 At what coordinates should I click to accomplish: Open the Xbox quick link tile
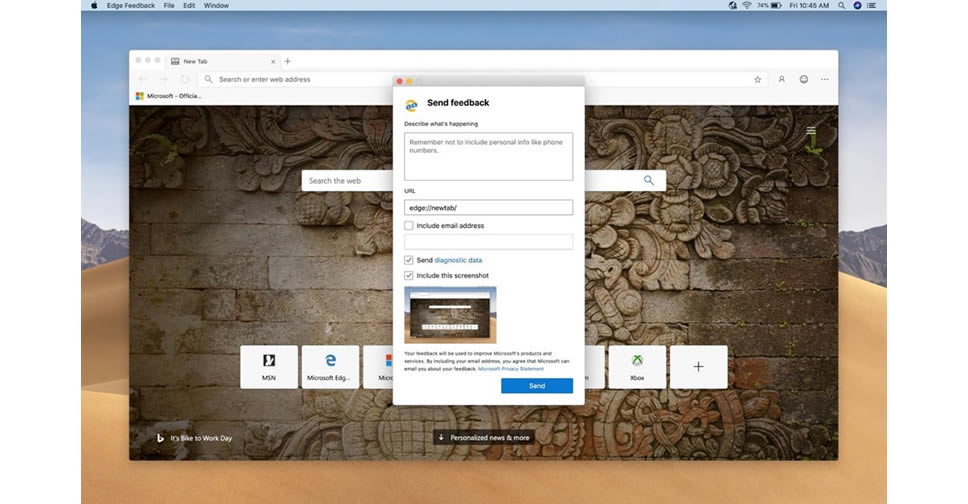click(637, 367)
